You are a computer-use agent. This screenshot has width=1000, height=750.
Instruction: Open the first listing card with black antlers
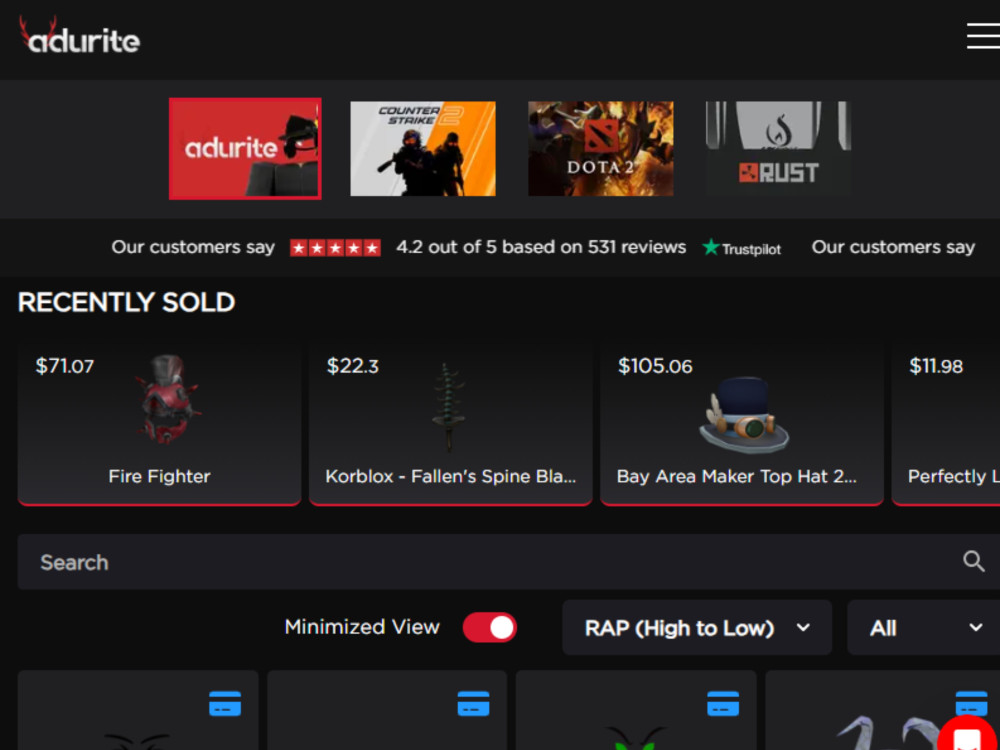[x=138, y=710]
